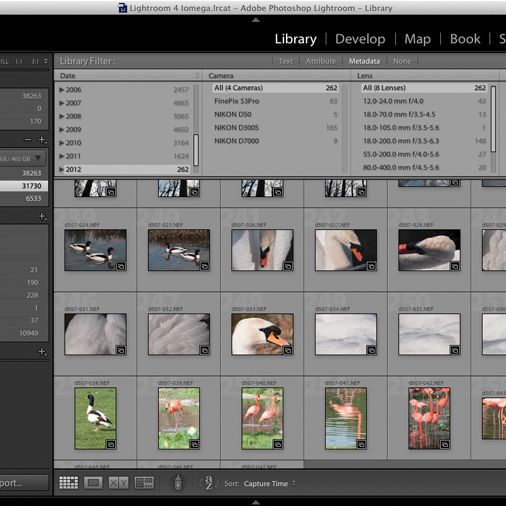Click badge icon on d507-034.NEF thumbnail
The width and height of the screenshot is (506, 506).
371,350
